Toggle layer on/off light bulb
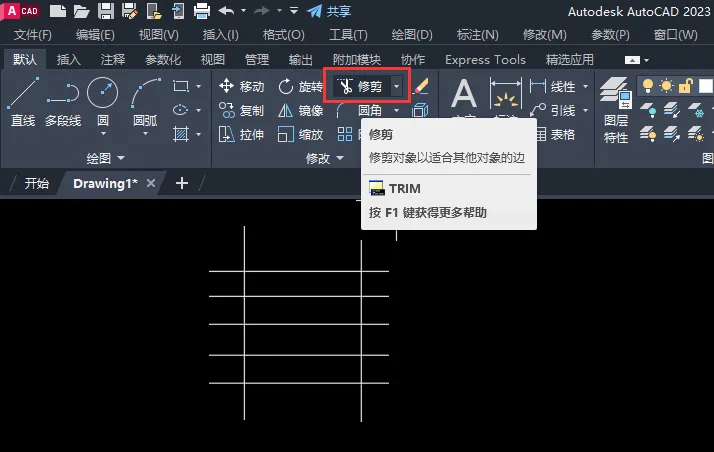The height and width of the screenshot is (452, 714). coord(648,86)
